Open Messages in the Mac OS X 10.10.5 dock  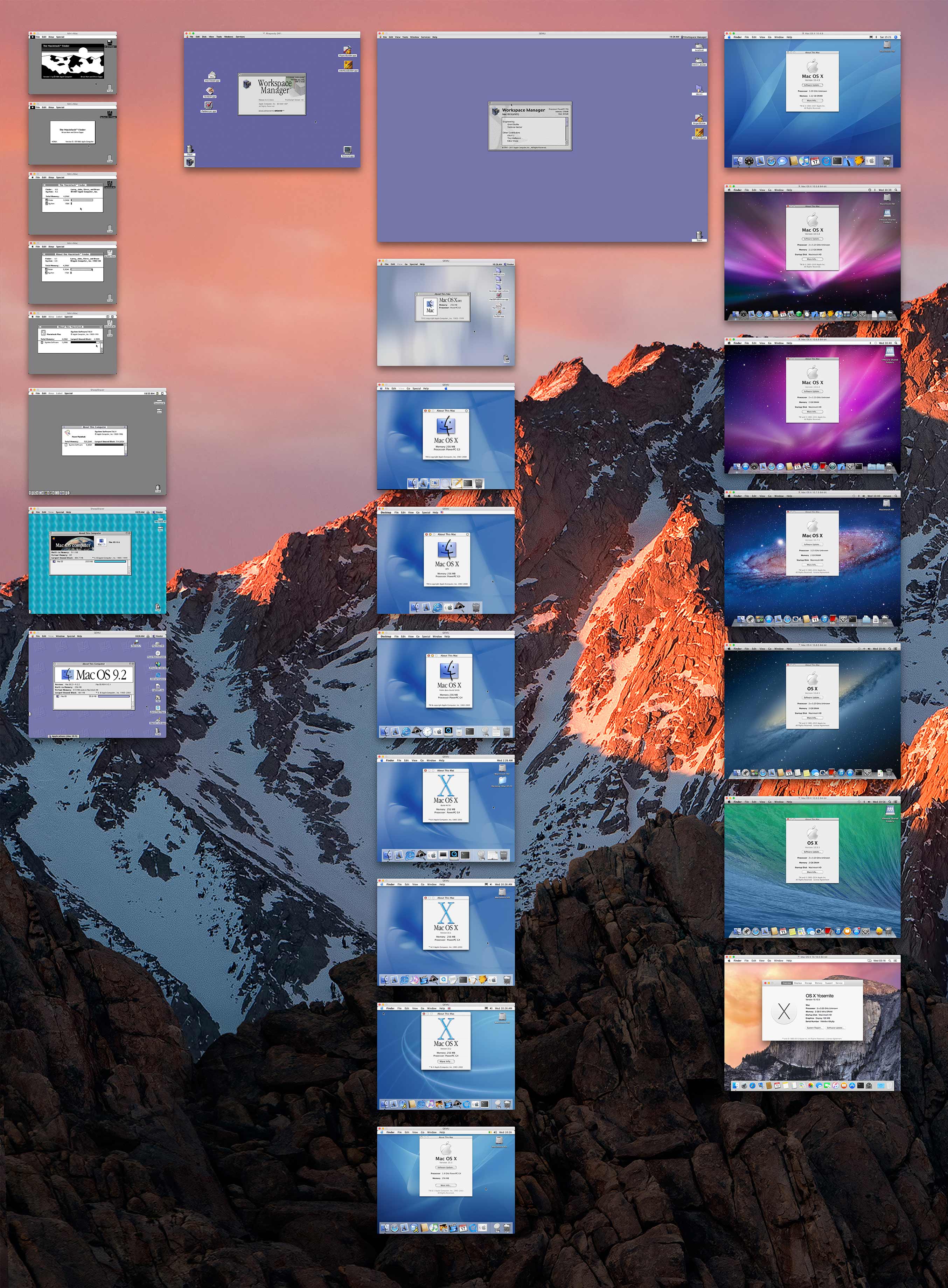tap(820, 1086)
